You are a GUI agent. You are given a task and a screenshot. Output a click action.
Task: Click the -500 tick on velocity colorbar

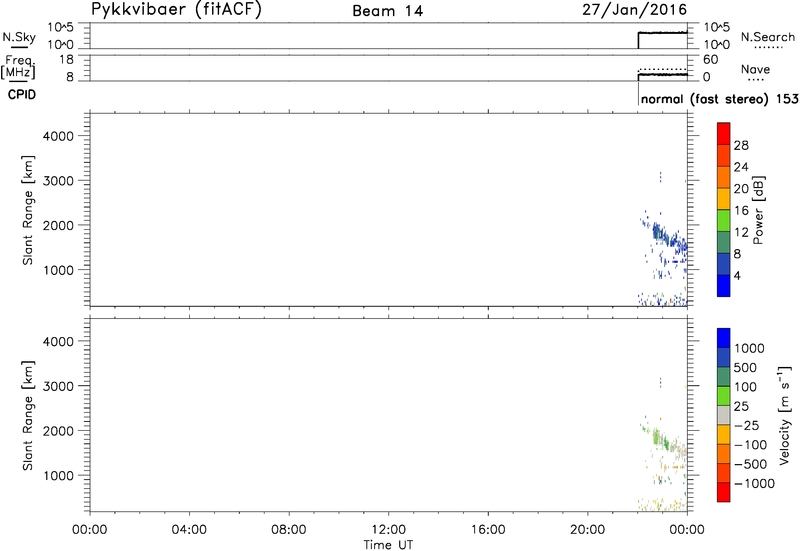point(751,464)
